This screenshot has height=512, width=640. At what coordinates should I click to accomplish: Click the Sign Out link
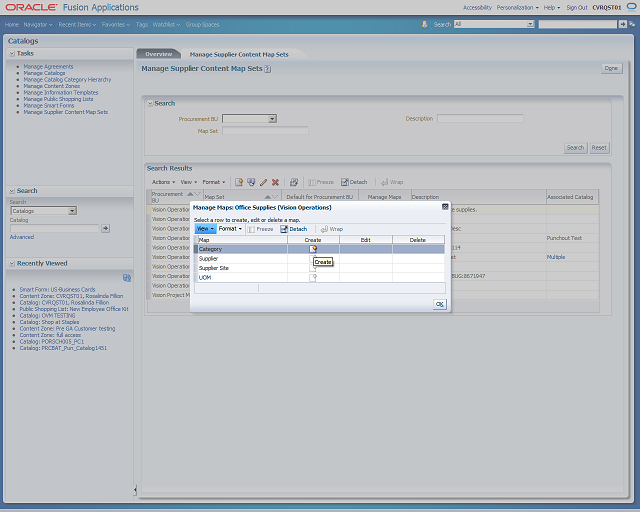[577, 7]
